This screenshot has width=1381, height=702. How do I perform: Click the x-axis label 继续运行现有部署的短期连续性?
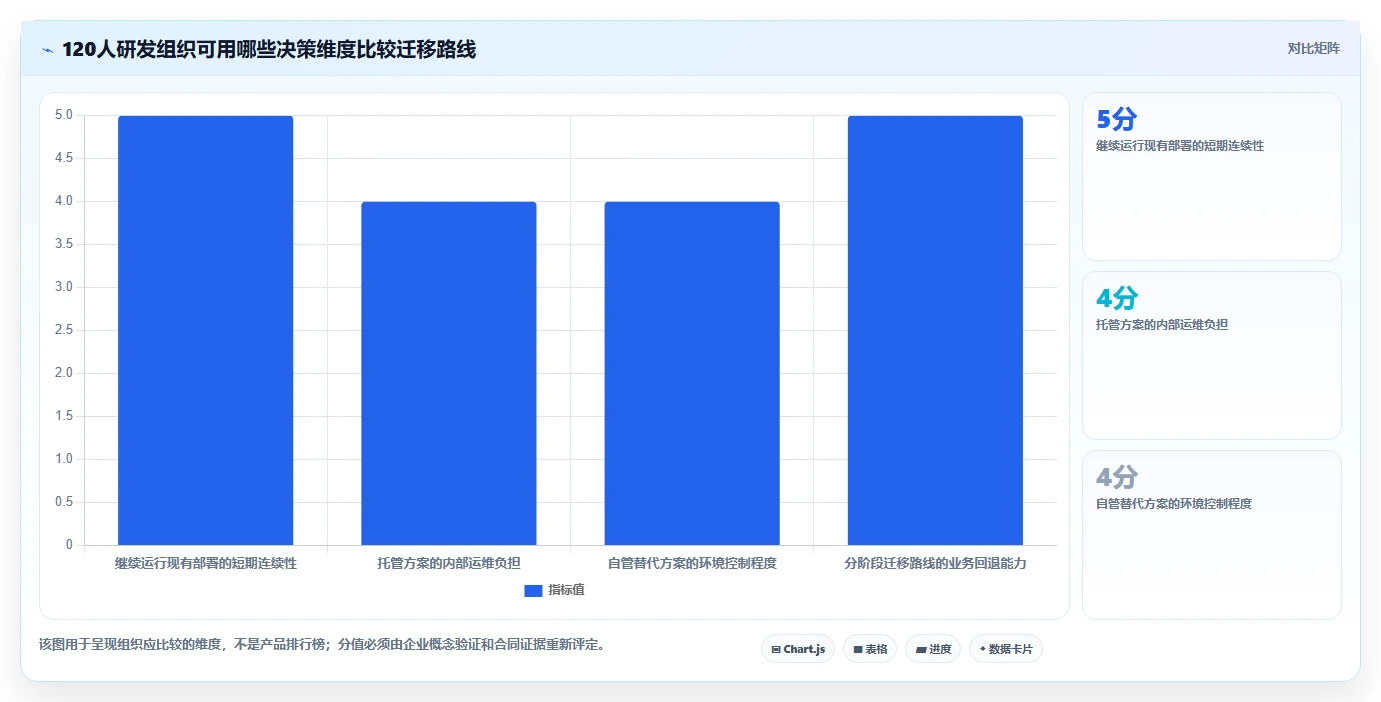click(x=206, y=563)
